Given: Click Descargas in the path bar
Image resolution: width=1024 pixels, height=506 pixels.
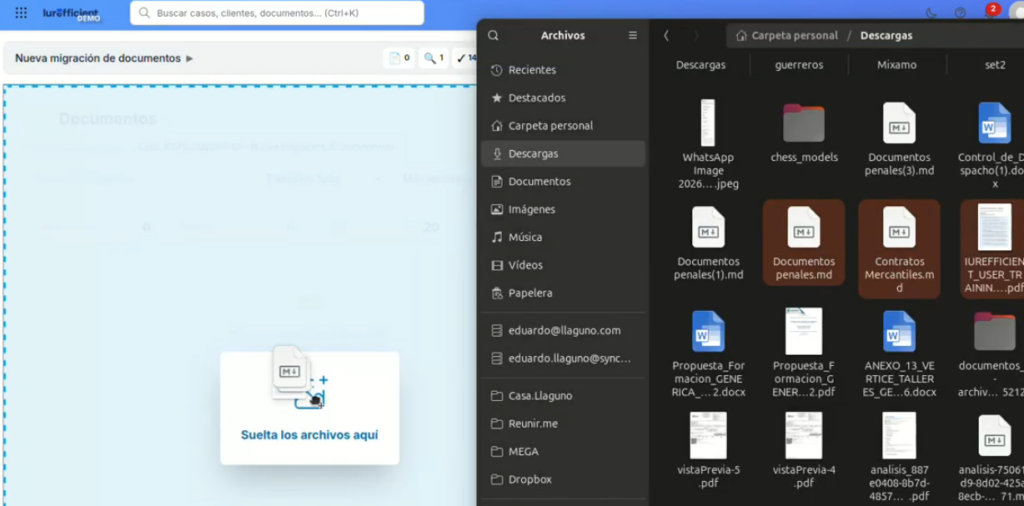Looking at the screenshot, I should [886, 36].
